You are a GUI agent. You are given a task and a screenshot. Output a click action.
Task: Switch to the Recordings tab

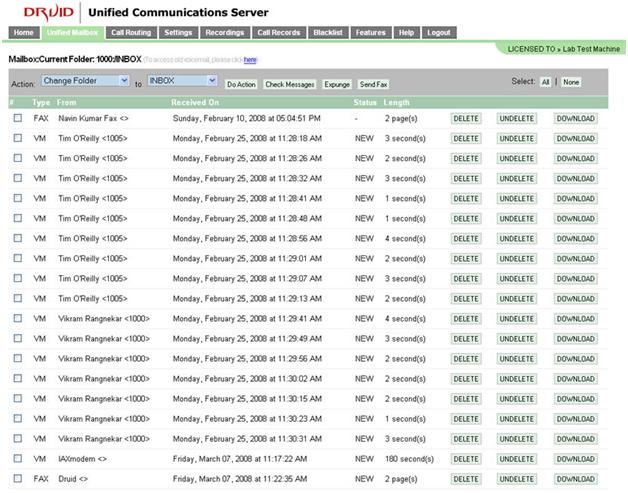(x=224, y=33)
